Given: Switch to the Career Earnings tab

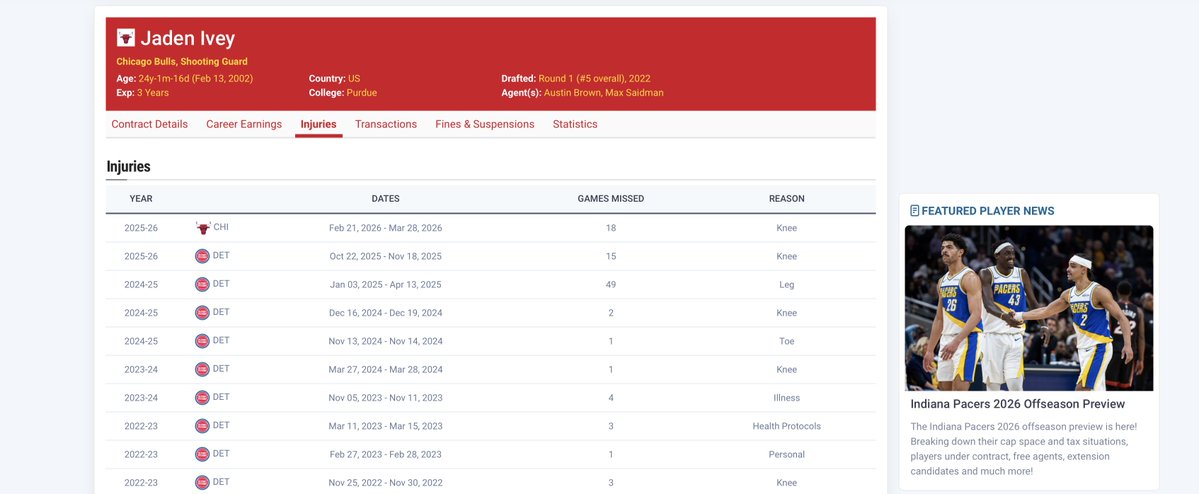Looking at the screenshot, I should [x=244, y=124].
